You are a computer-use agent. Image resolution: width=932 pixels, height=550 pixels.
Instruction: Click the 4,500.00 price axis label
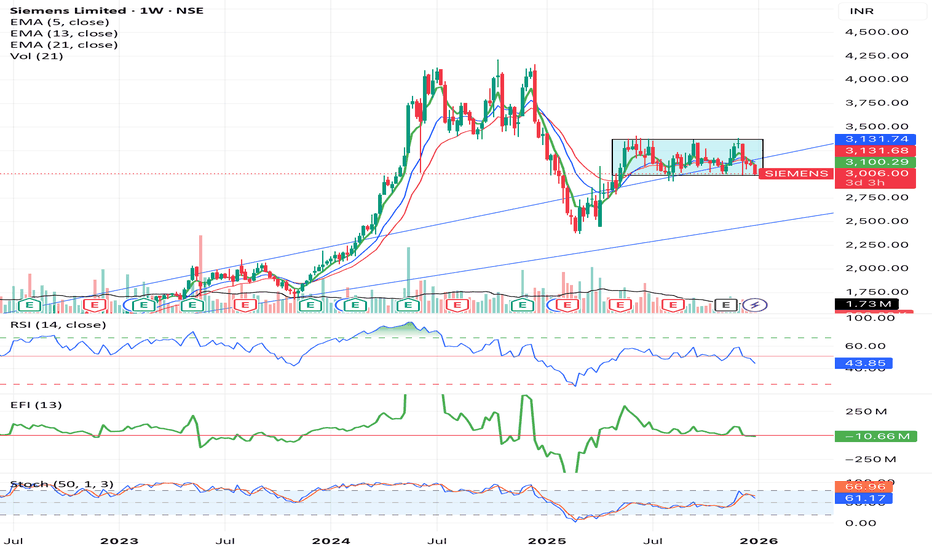(877, 32)
